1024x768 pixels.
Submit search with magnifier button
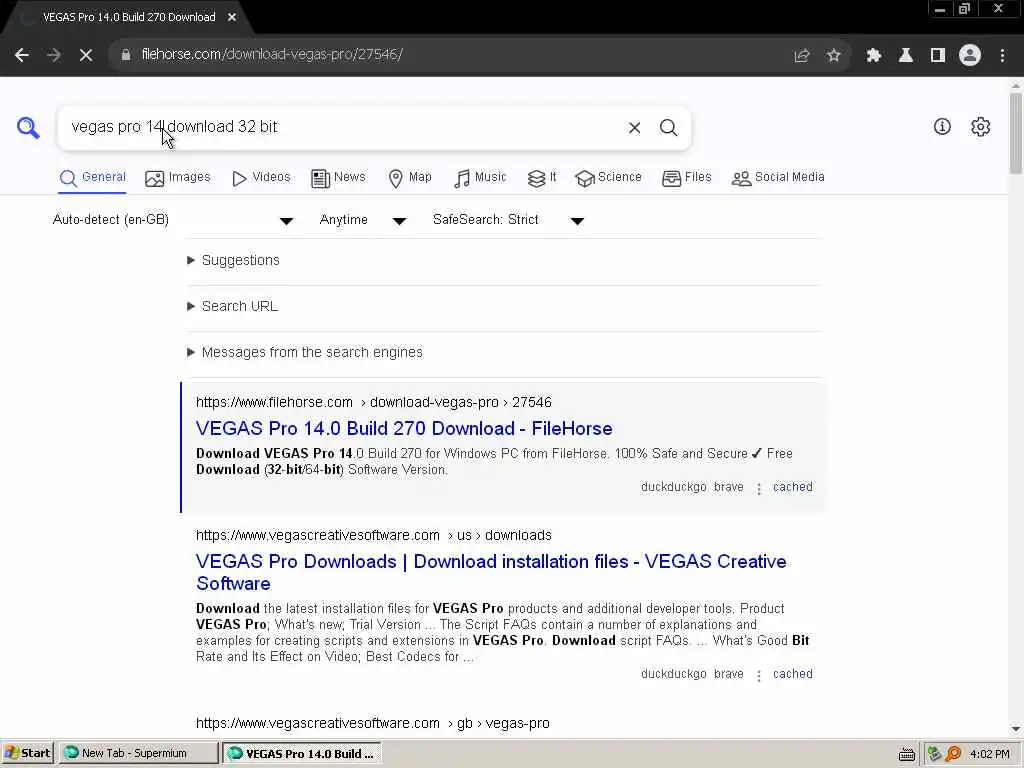click(x=668, y=128)
